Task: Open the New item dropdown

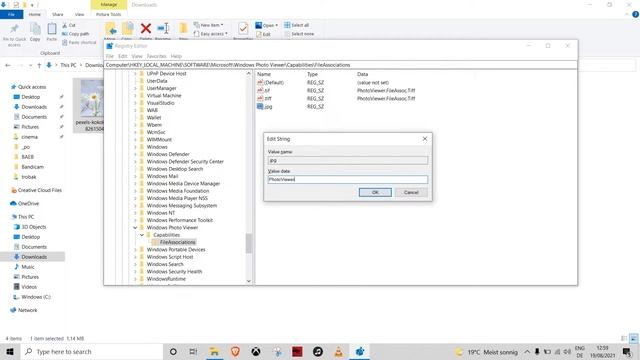Action: pos(209,25)
